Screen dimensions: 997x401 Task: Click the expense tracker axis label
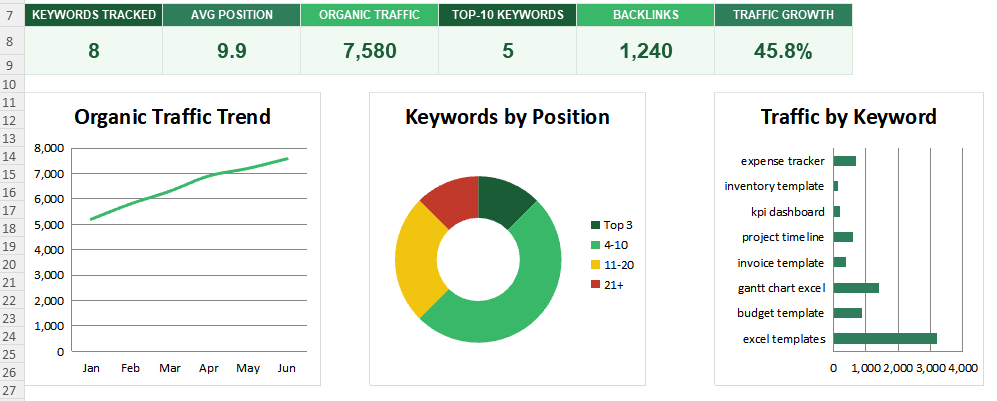click(783, 161)
